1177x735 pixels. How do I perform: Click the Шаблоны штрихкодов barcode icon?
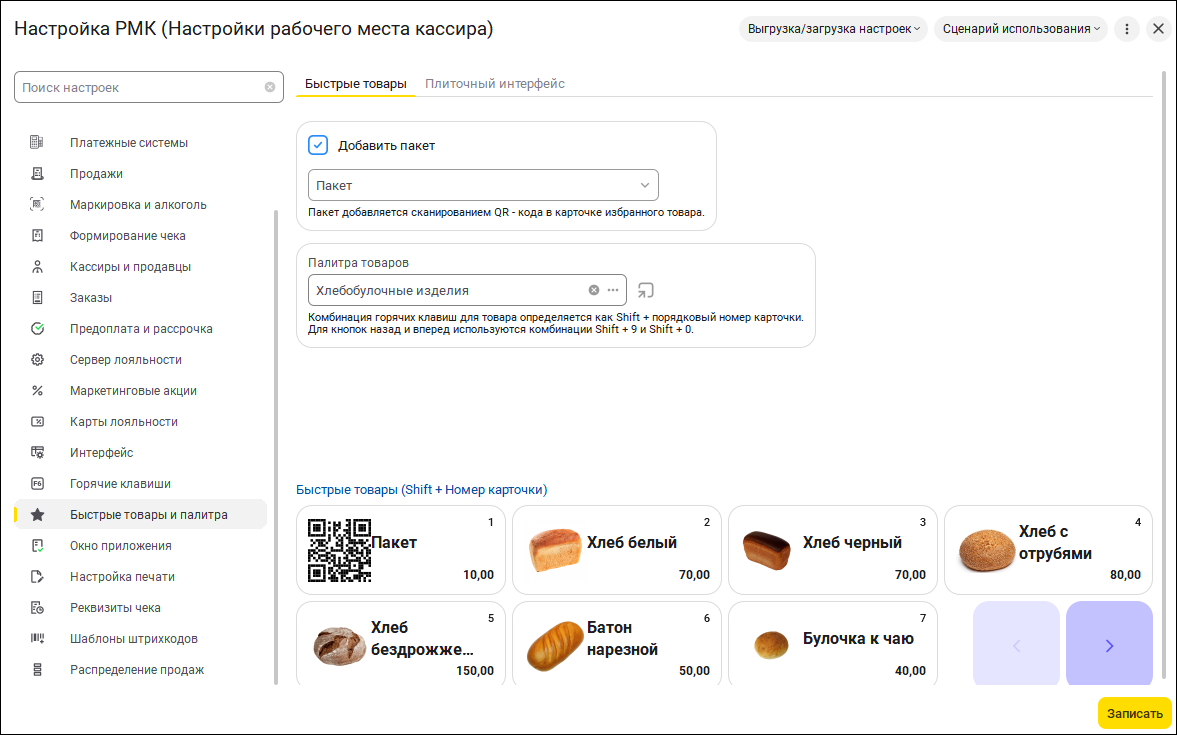(x=37, y=639)
